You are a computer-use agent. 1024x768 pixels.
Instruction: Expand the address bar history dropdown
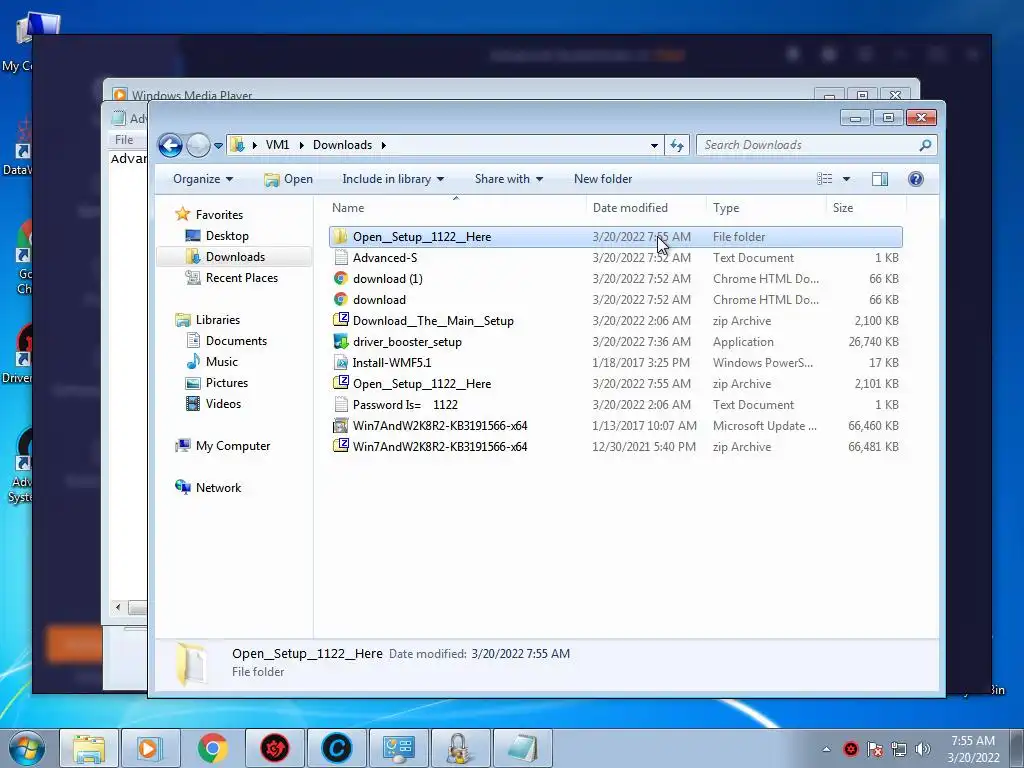tap(654, 146)
